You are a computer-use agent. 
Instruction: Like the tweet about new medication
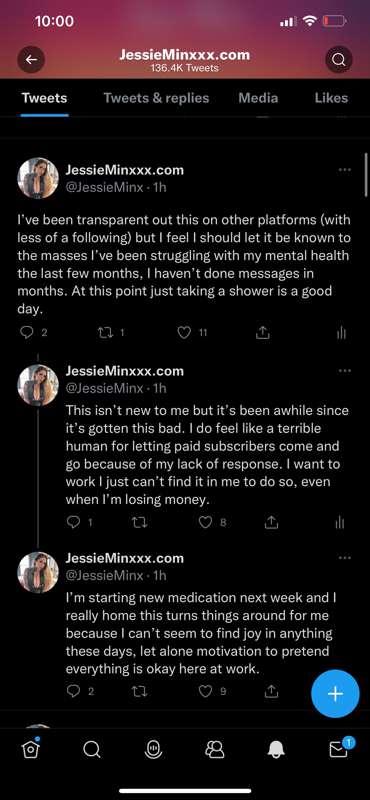(x=205, y=691)
